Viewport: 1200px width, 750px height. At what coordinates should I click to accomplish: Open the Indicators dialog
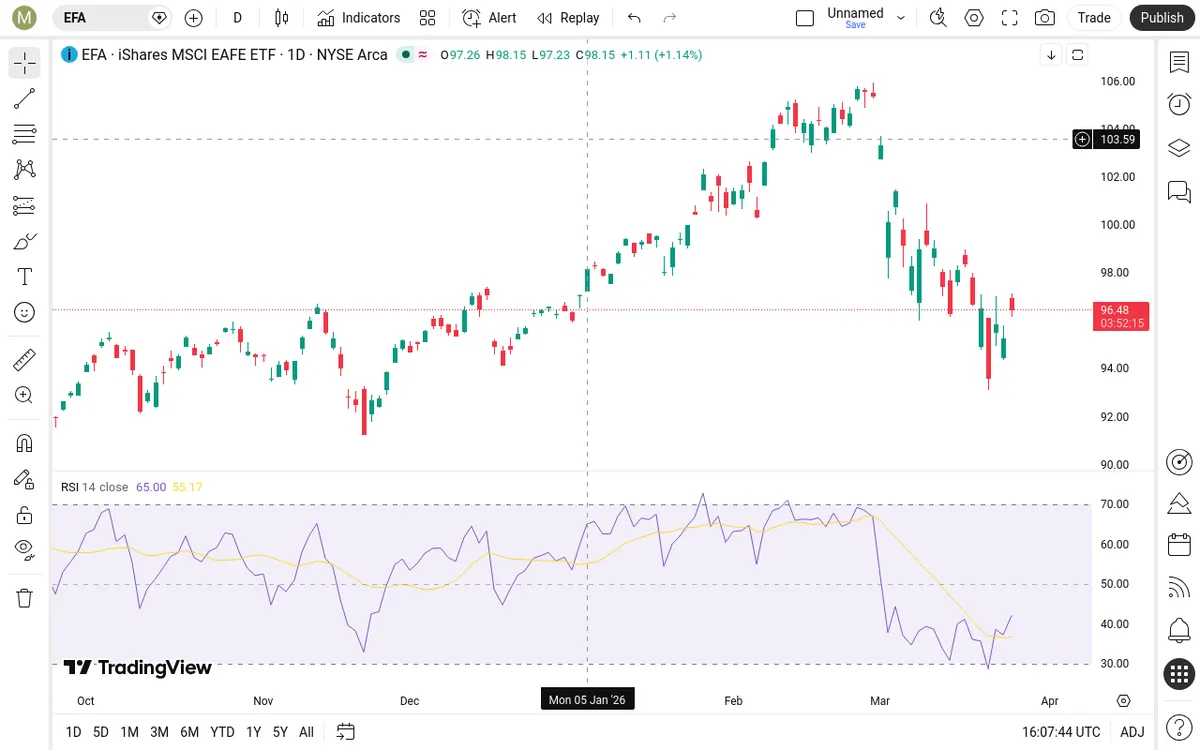pyautogui.click(x=359, y=18)
